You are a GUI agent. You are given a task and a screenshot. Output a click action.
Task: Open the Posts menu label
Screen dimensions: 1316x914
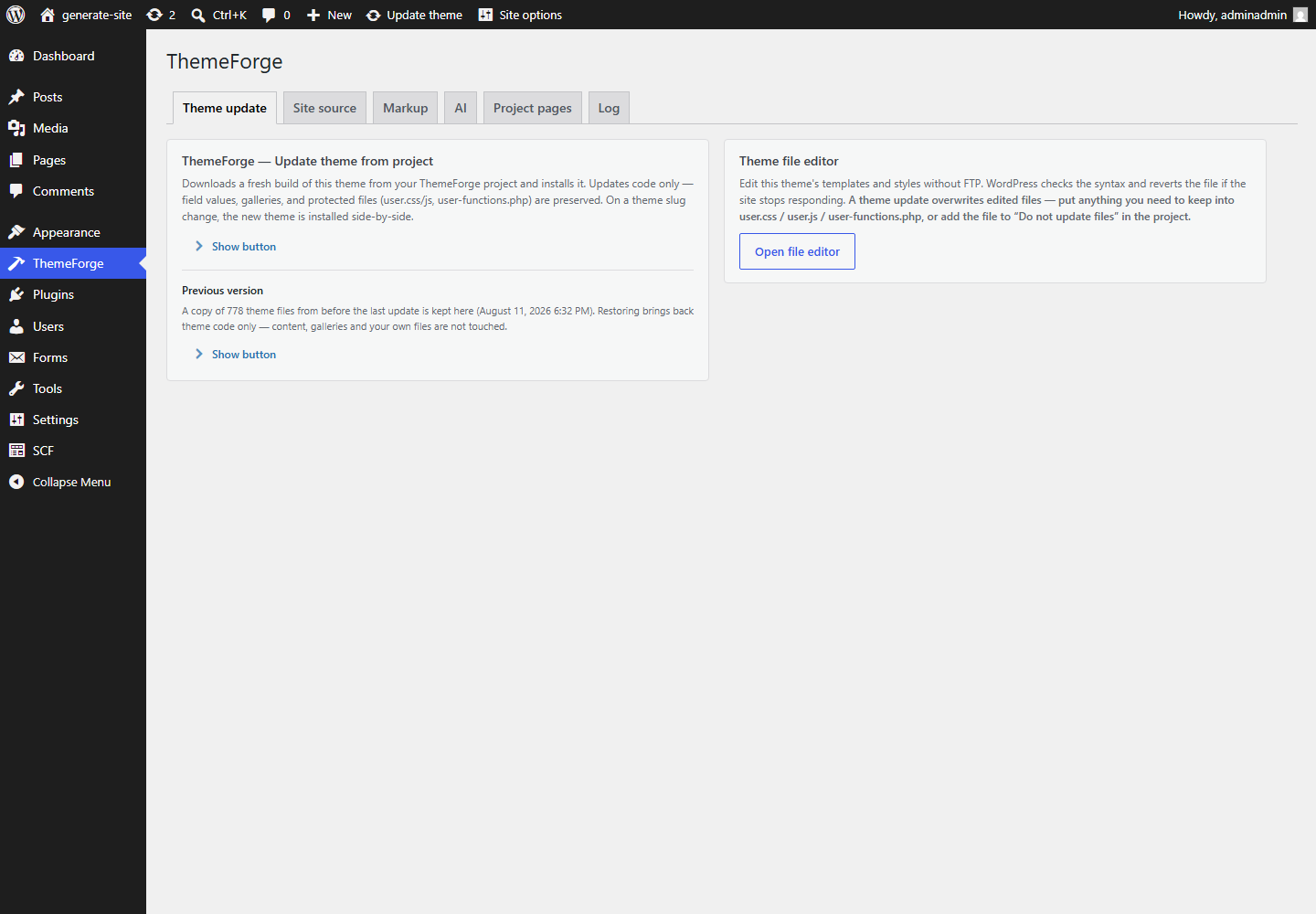point(48,97)
